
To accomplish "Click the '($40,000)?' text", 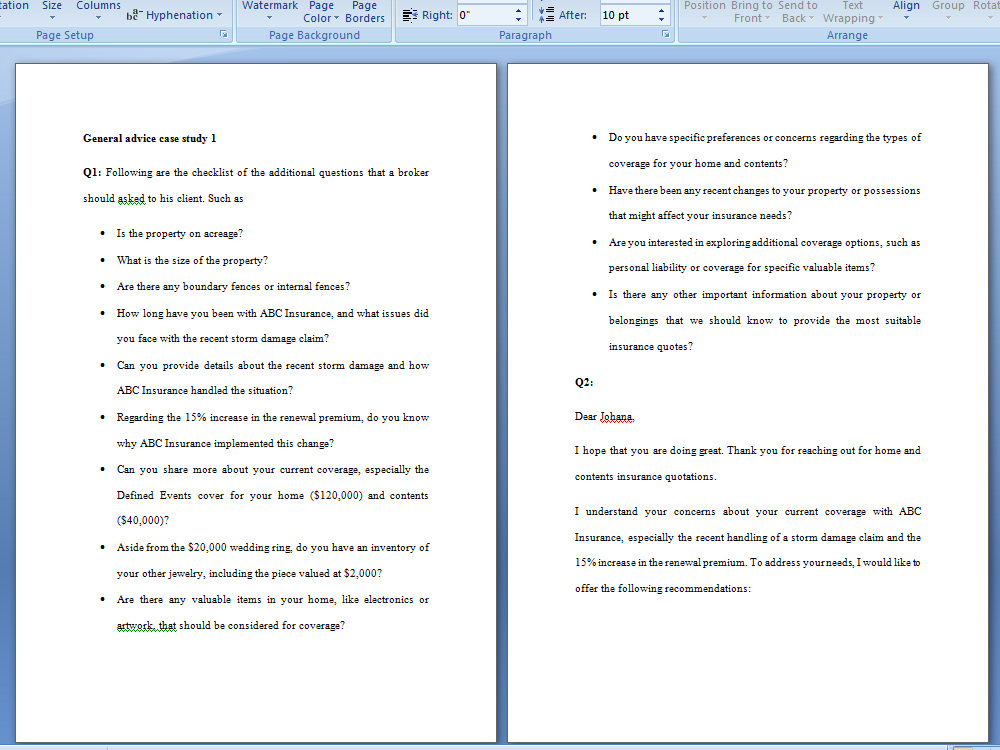I will pos(143,520).
